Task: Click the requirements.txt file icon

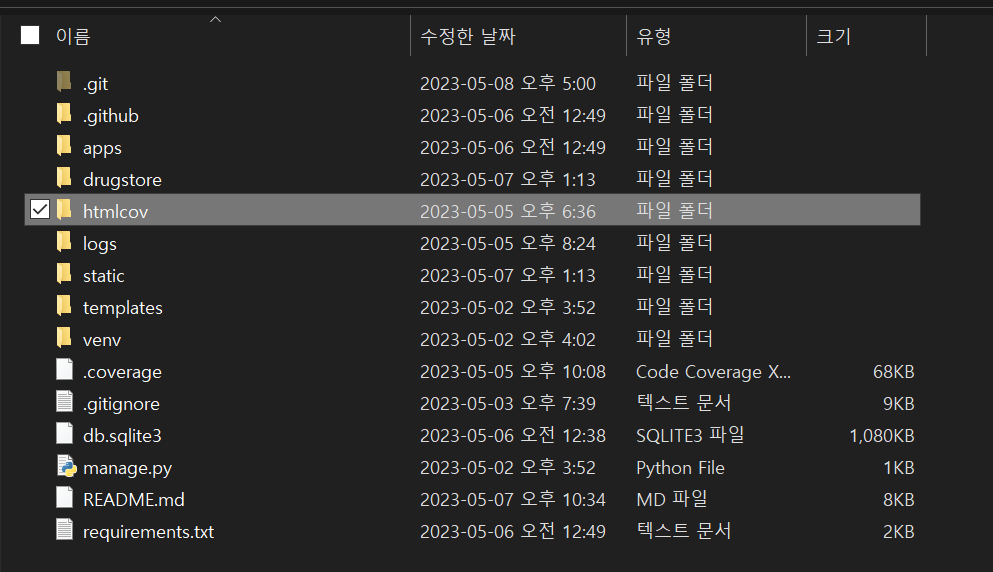Action: [x=65, y=530]
